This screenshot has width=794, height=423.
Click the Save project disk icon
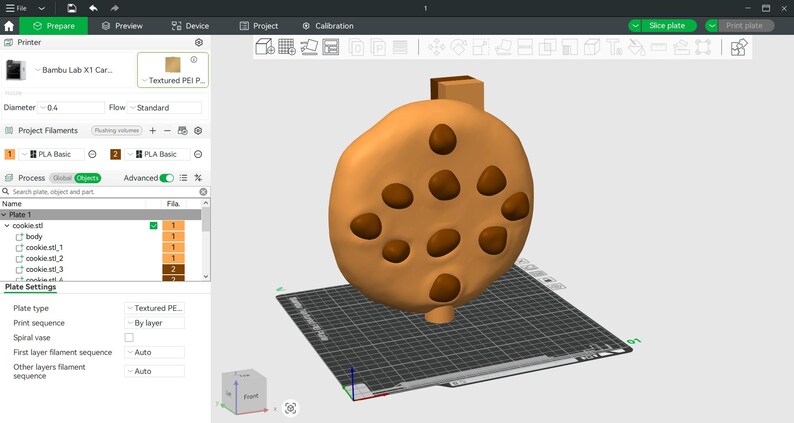click(72, 8)
